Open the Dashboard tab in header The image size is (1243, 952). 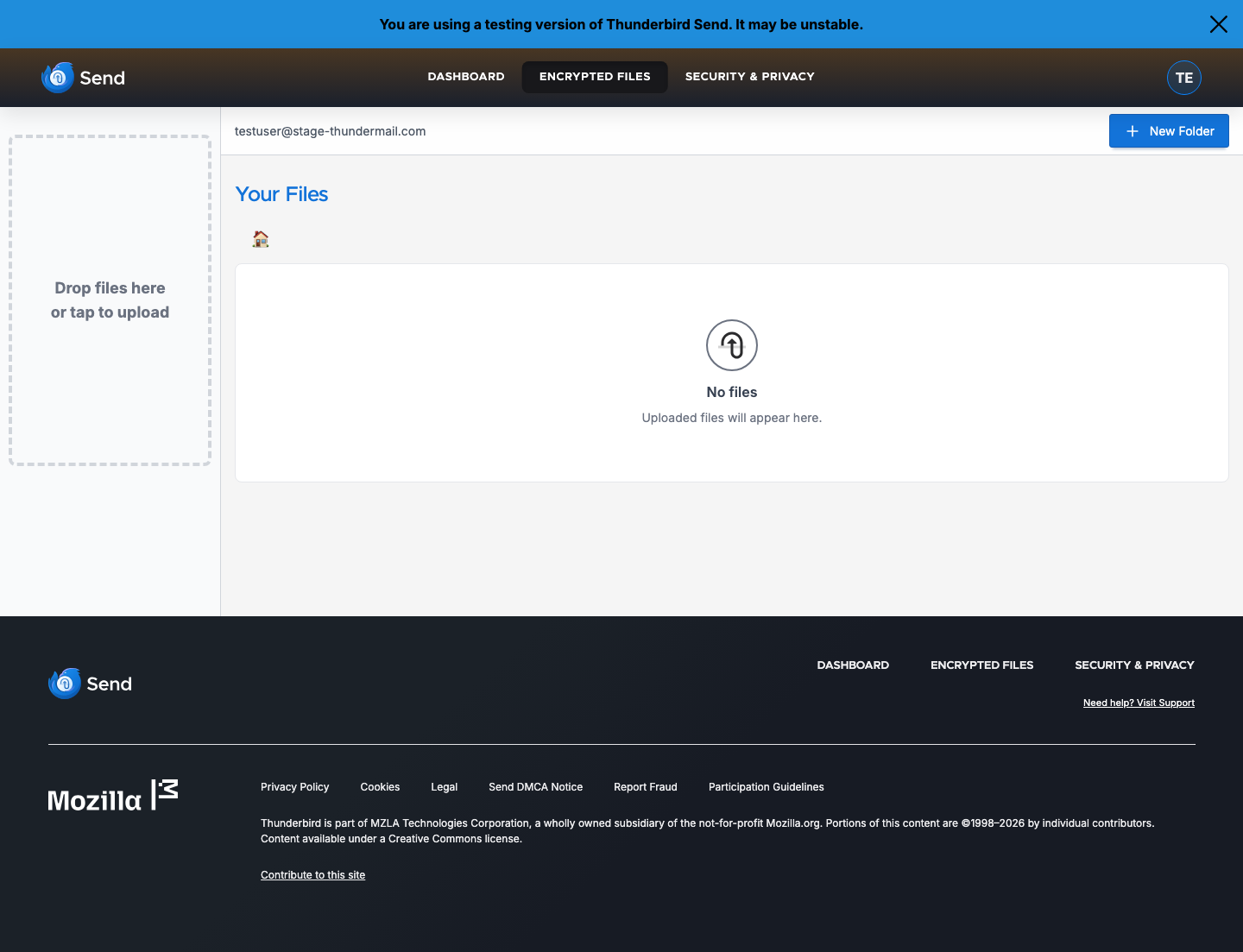click(x=466, y=77)
